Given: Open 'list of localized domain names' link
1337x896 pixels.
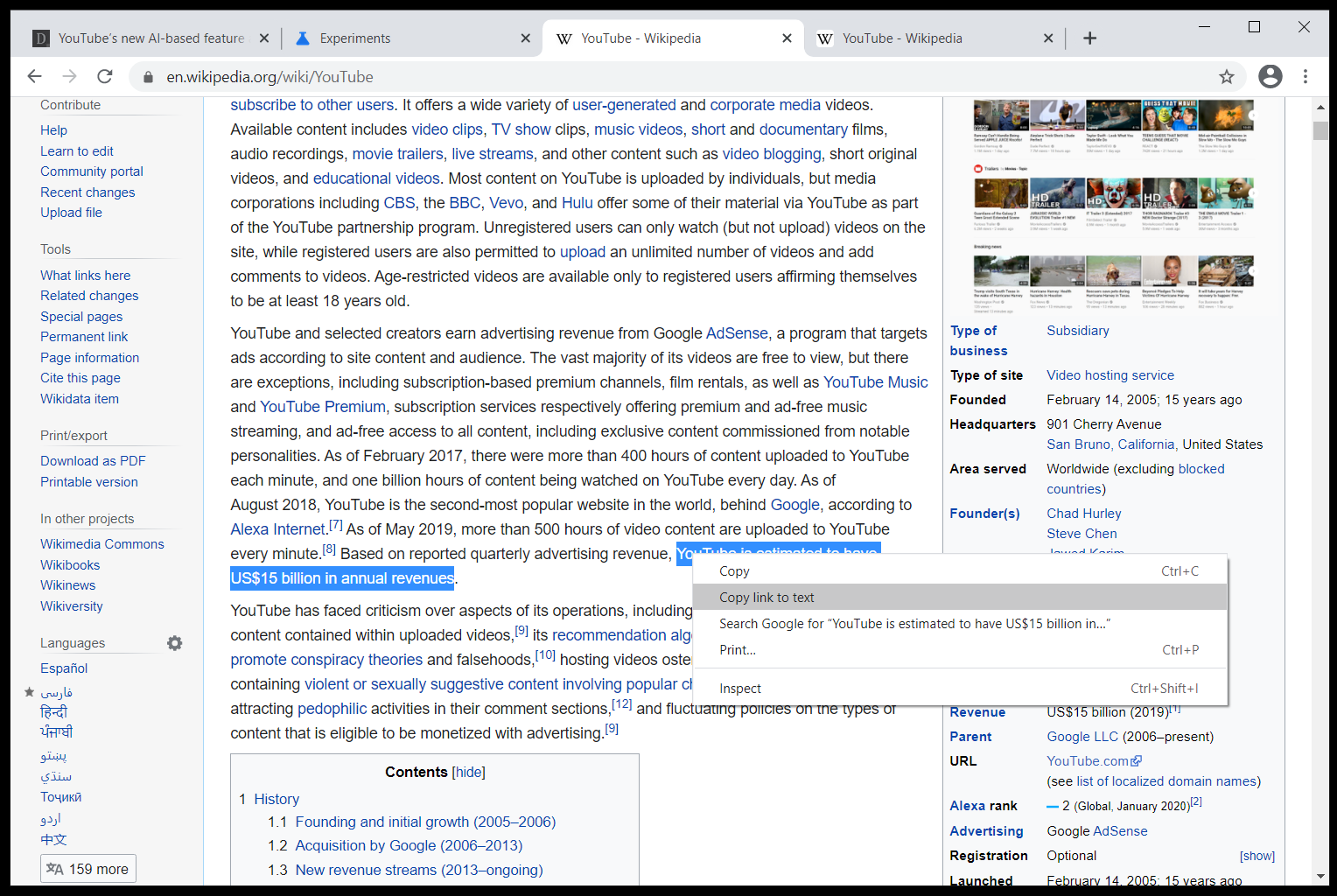Looking at the screenshot, I should point(1166,781).
